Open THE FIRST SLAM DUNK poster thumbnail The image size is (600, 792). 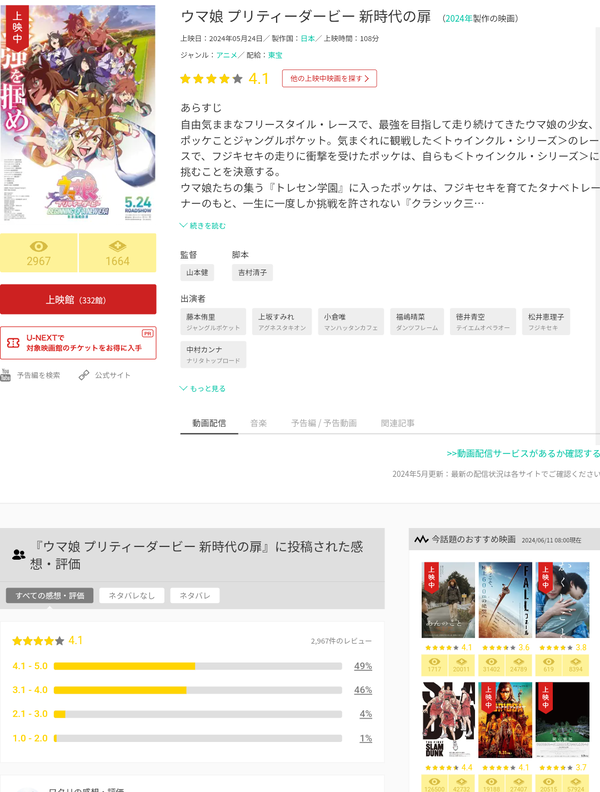pyautogui.click(x=448, y=720)
